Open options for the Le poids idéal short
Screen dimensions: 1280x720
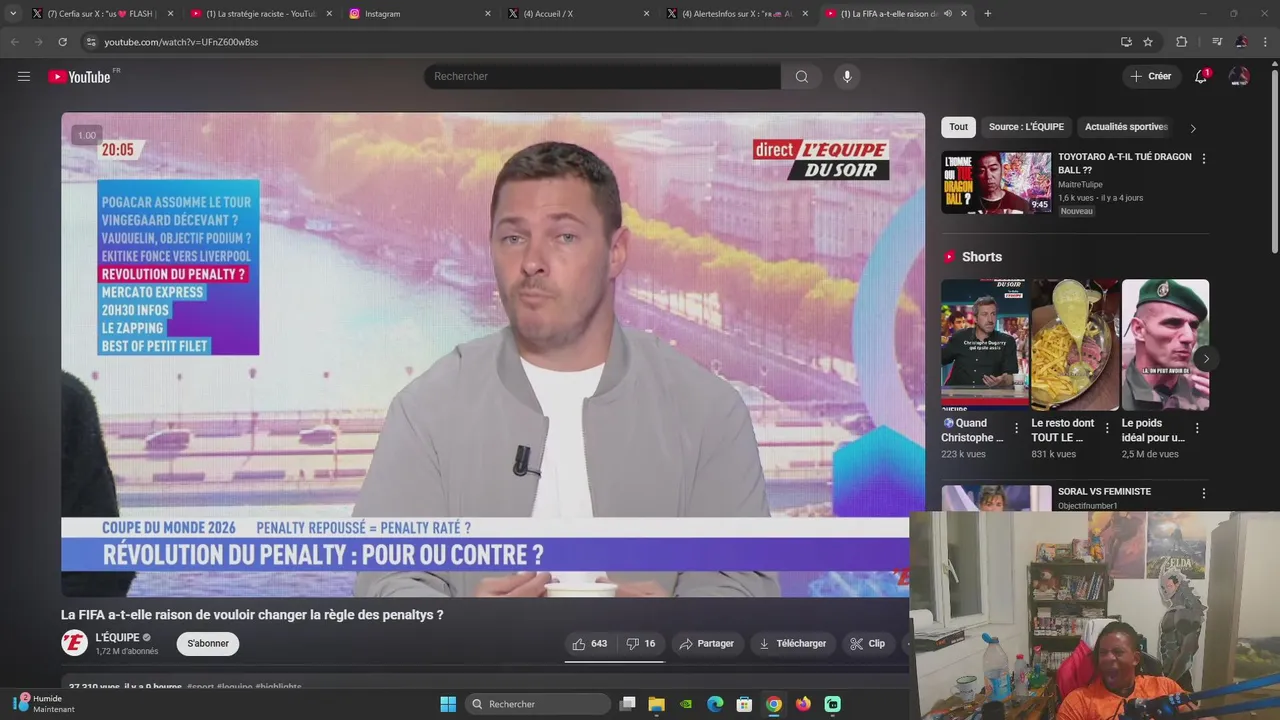1197,428
